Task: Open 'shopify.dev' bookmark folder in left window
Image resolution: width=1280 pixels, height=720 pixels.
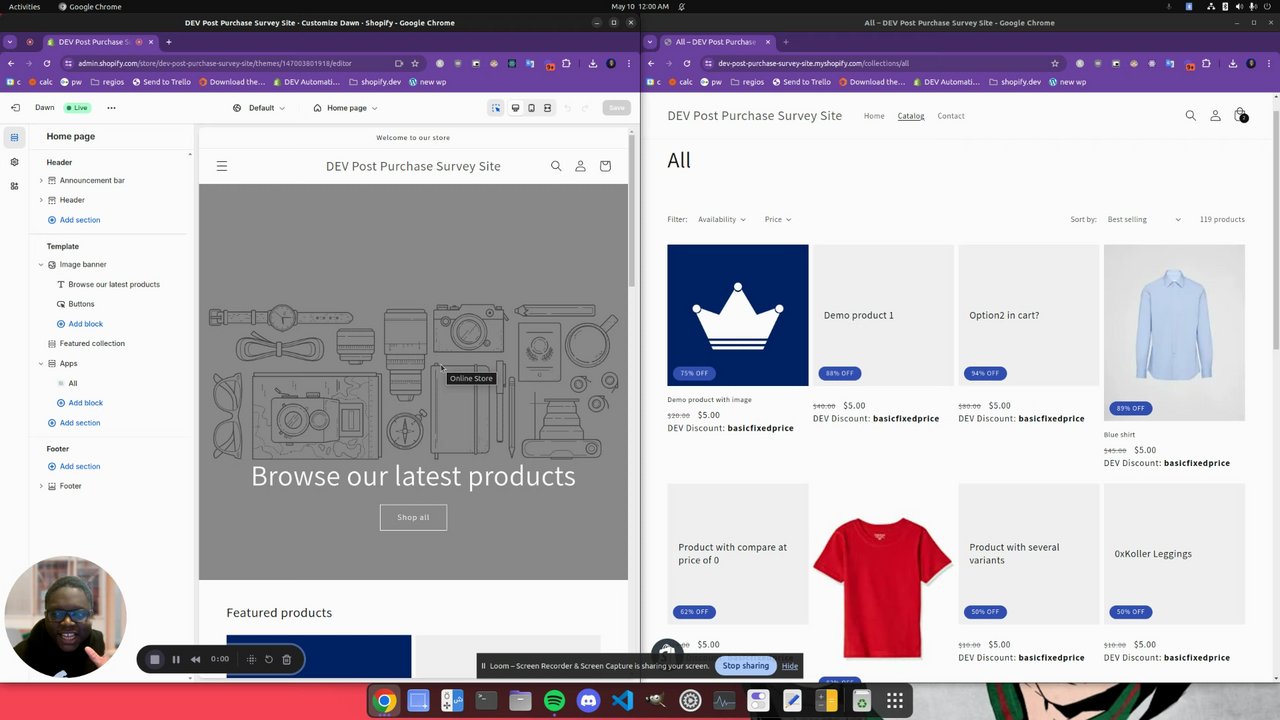Action: click(375, 82)
